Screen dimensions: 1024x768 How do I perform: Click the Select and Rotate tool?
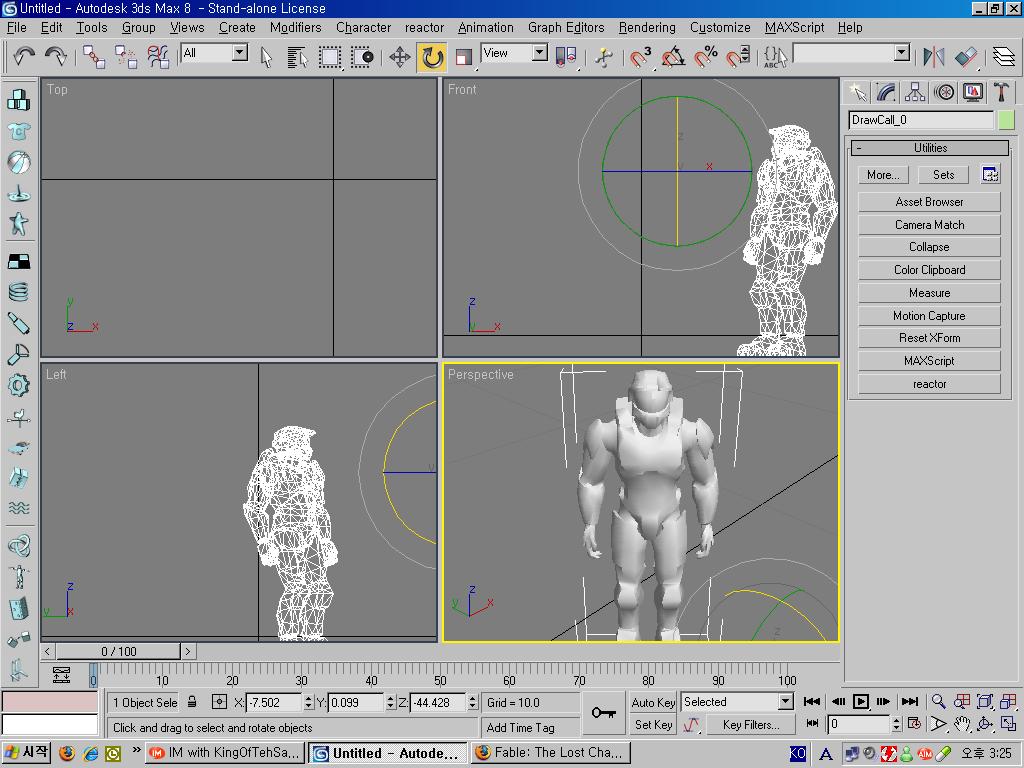(x=432, y=57)
